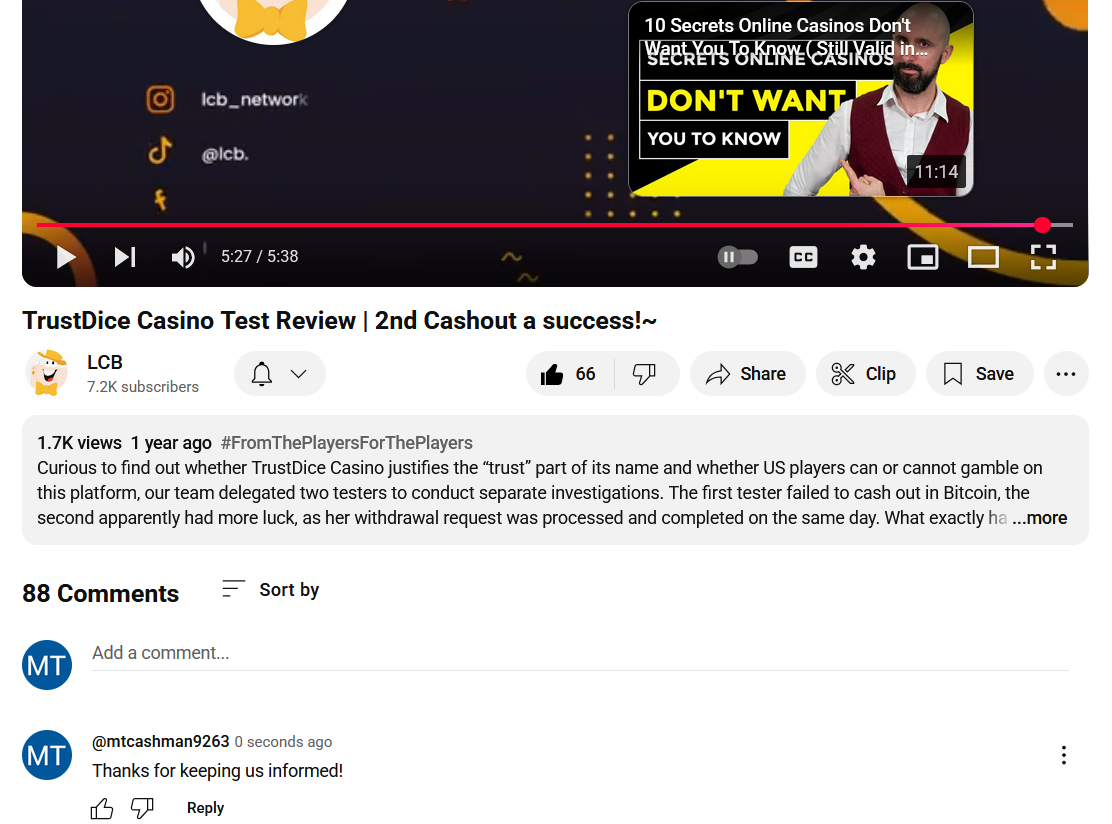Enable miniplayer mode

point(923,257)
